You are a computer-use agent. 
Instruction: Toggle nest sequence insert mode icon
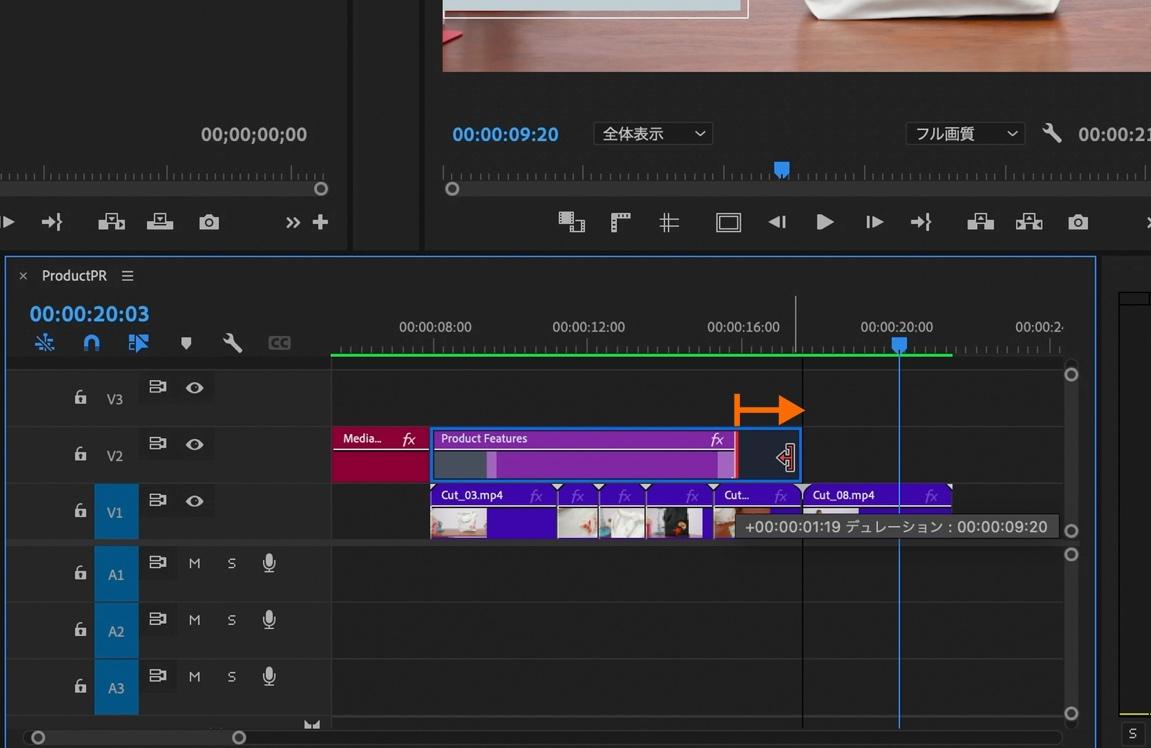pyautogui.click(x=45, y=342)
